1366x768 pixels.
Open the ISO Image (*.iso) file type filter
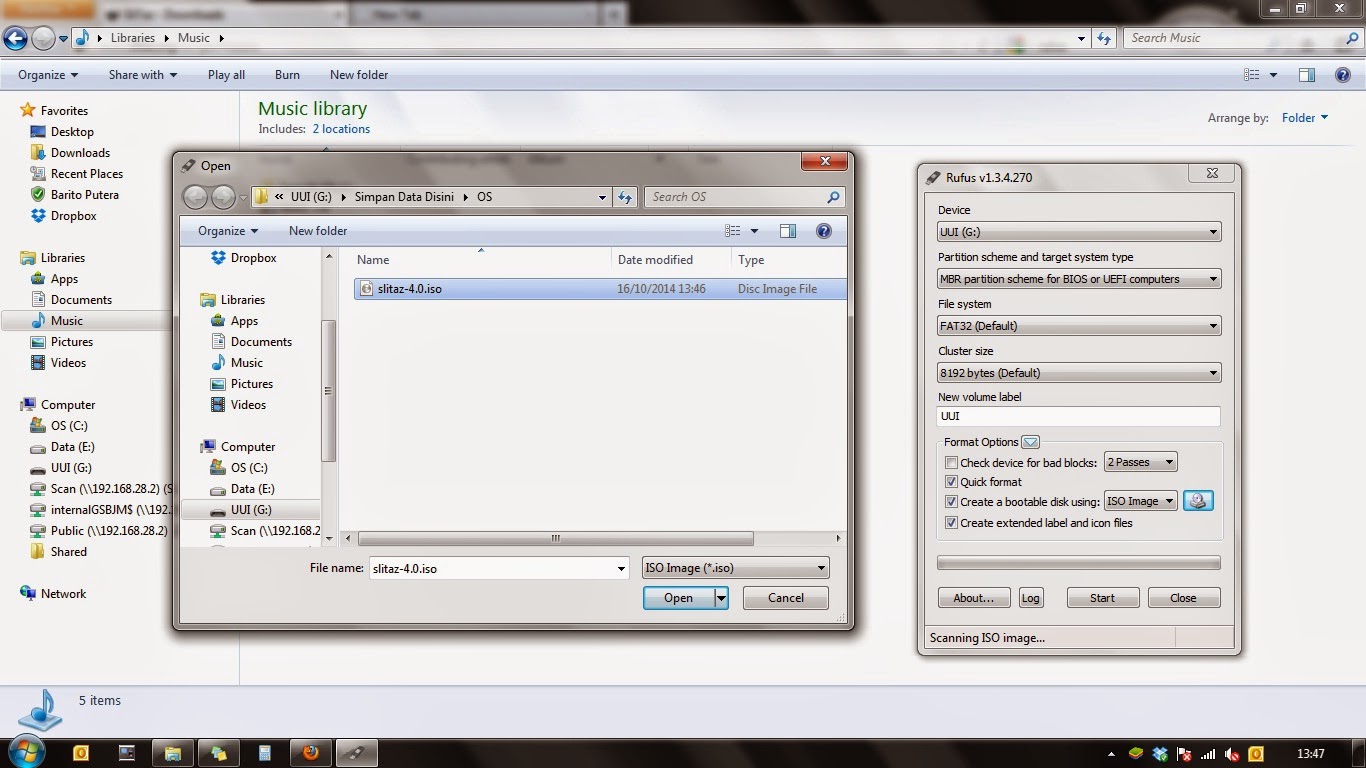pyautogui.click(x=735, y=568)
